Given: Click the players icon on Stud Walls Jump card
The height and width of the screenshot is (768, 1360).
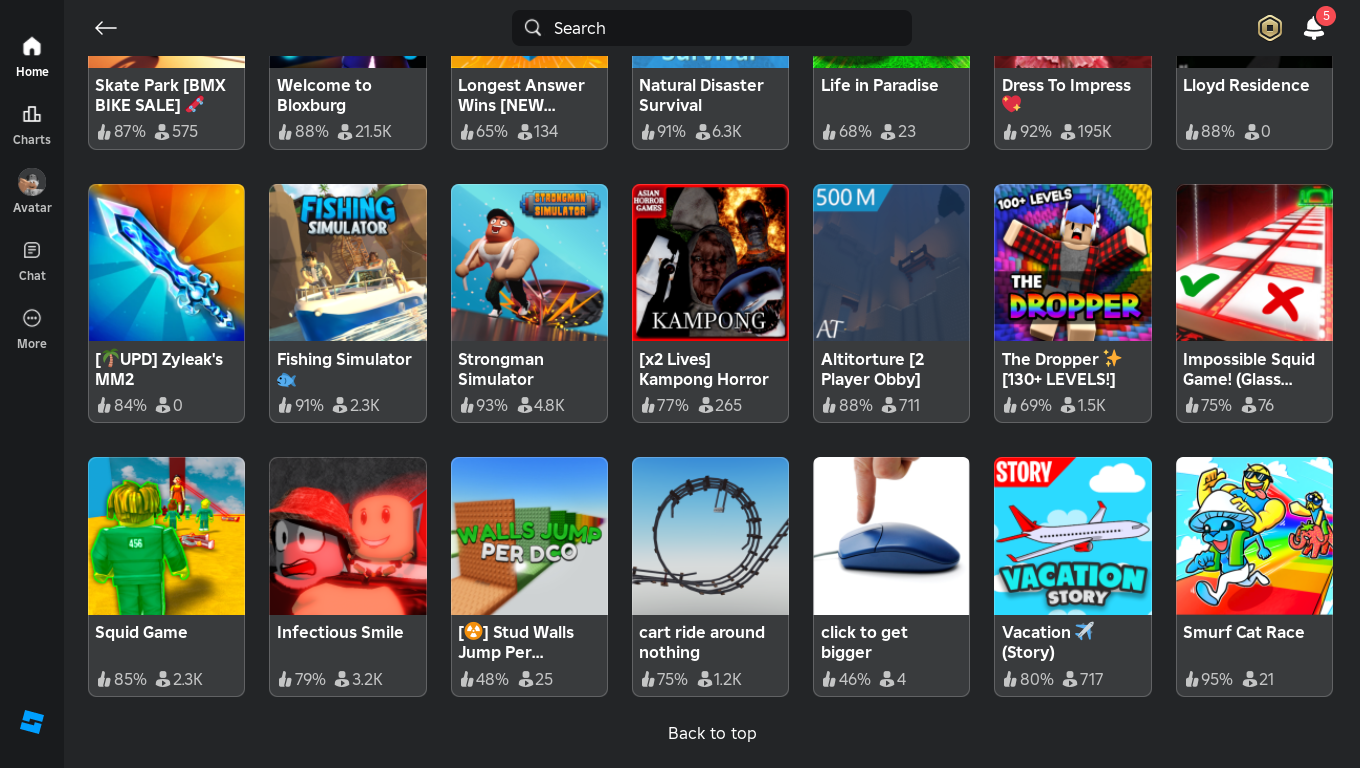Looking at the screenshot, I should pos(525,679).
